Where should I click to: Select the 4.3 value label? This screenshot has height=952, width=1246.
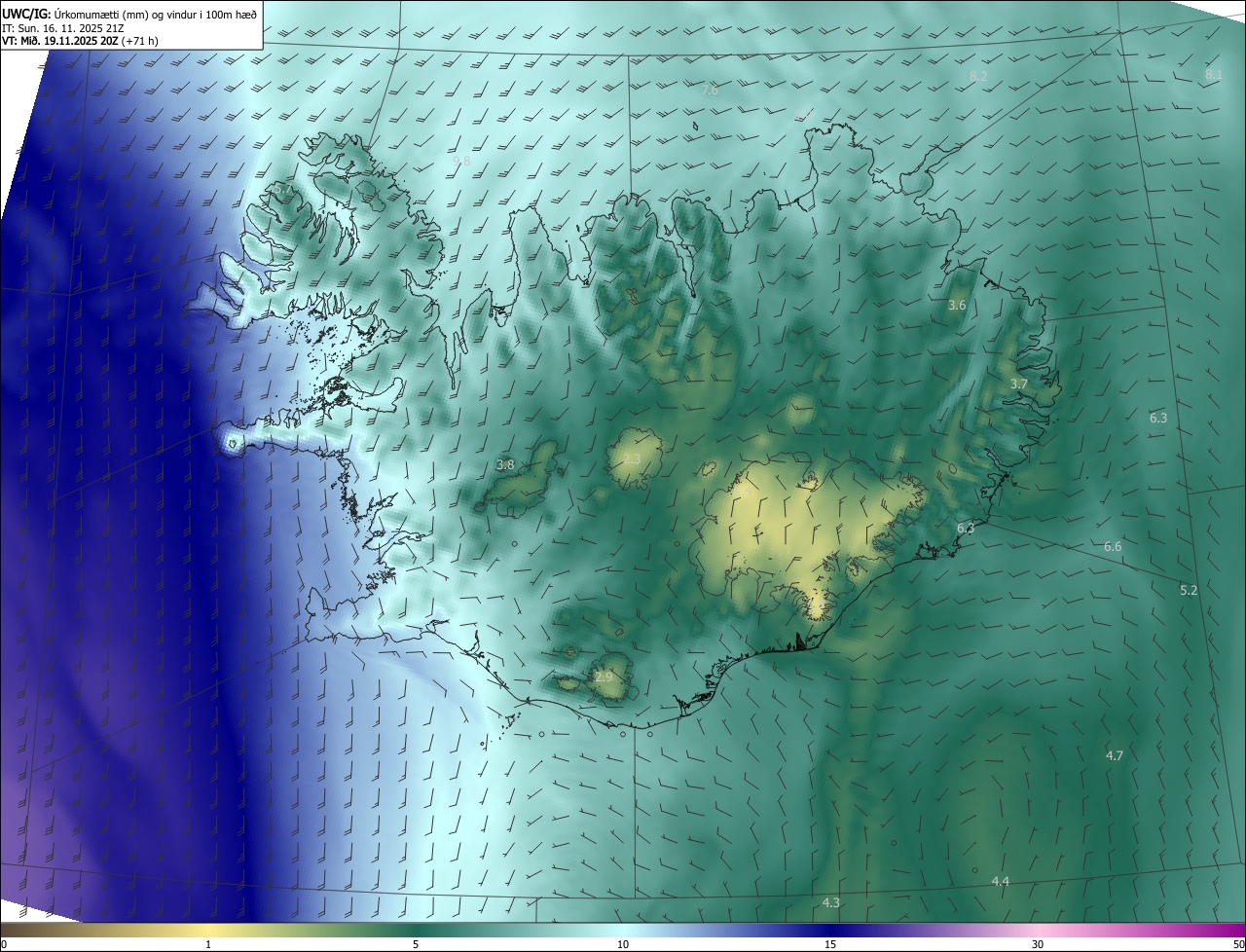(830, 903)
